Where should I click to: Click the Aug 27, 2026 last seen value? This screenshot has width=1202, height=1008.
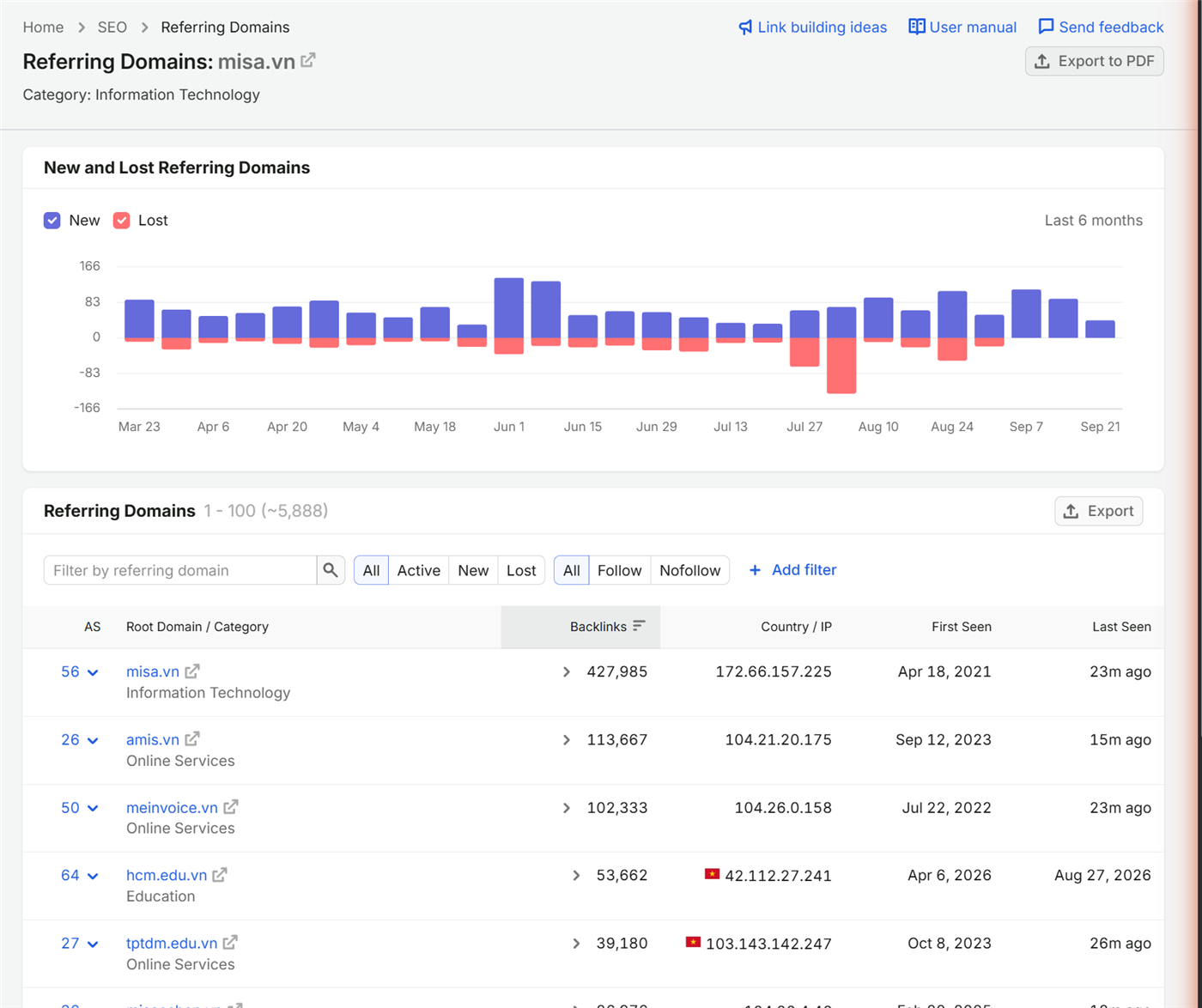pyautogui.click(x=1102, y=875)
